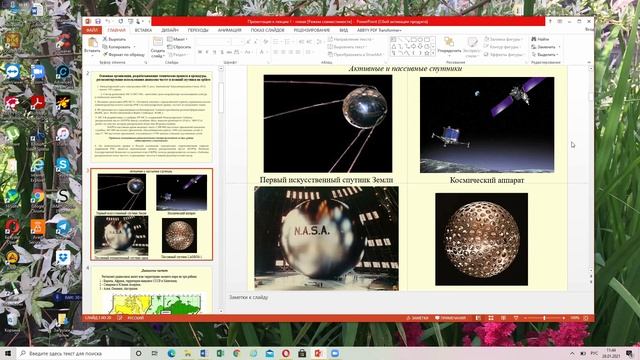
Task: Toggle text shadow in font group
Action: click(x=222, y=52)
